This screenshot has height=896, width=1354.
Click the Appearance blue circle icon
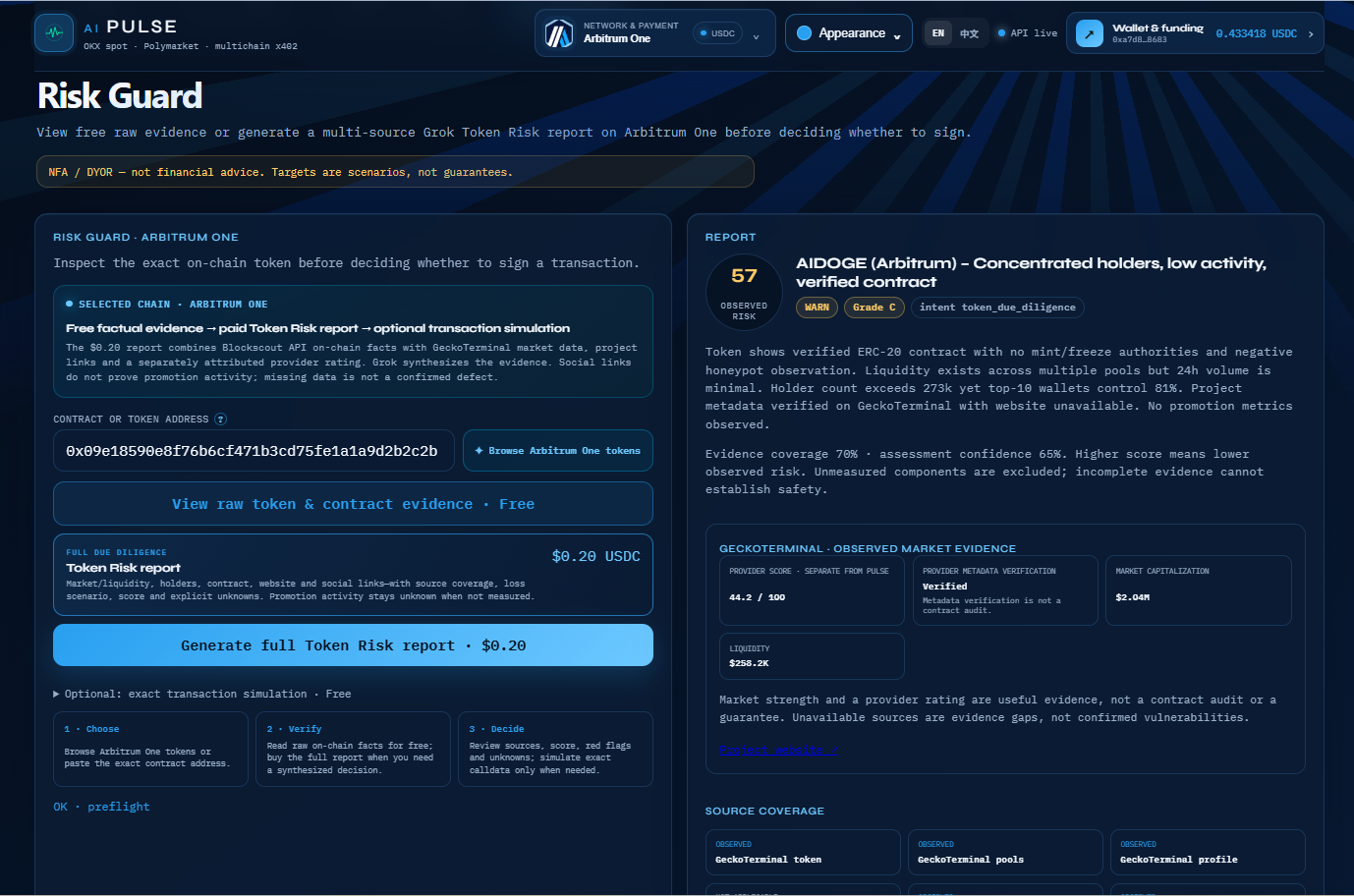click(804, 33)
